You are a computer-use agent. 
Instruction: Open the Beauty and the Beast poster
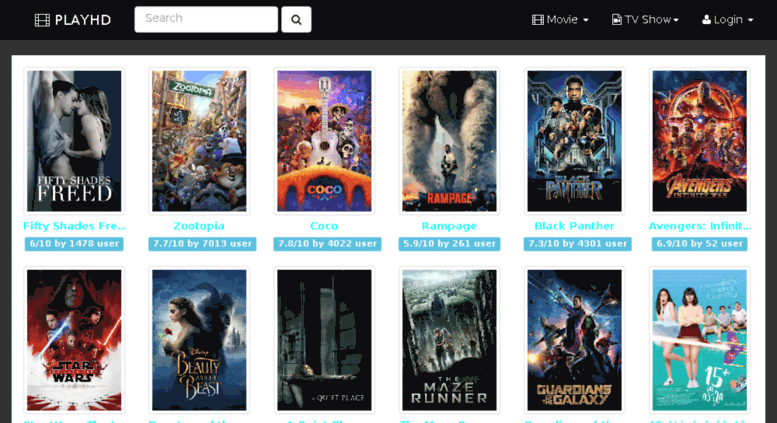[x=199, y=340]
